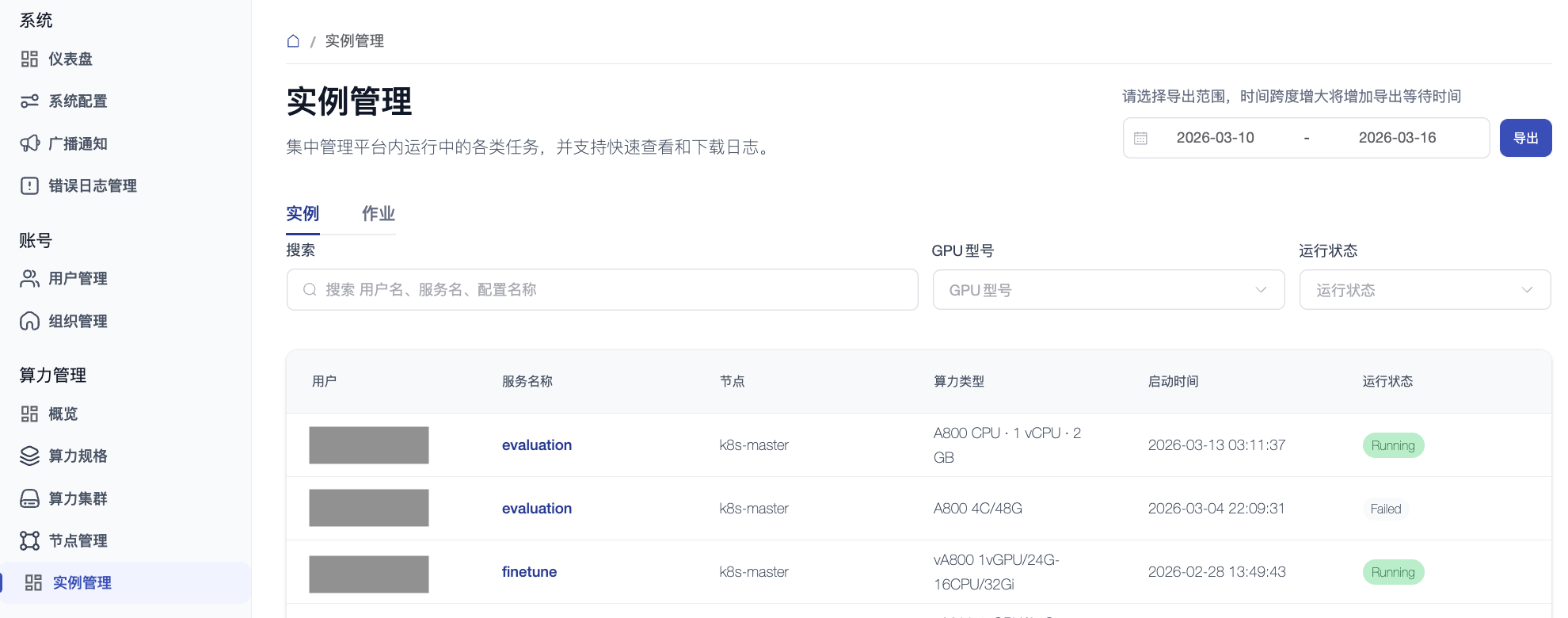Select the 实例 tab
This screenshot has width=1568, height=618.
coord(303,214)
